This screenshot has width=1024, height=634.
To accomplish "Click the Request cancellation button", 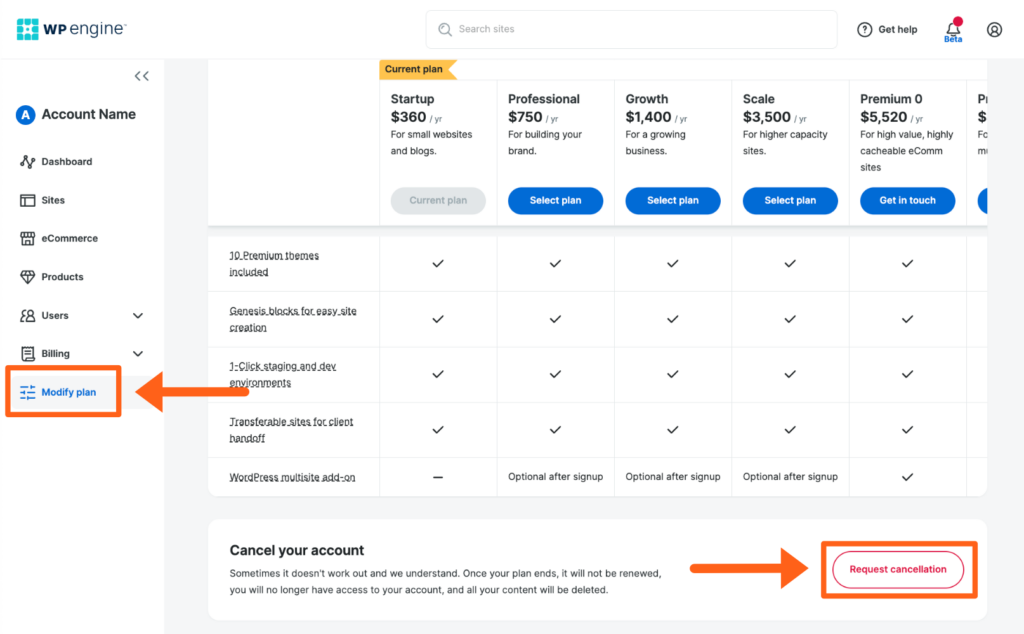I will (897, 570).
